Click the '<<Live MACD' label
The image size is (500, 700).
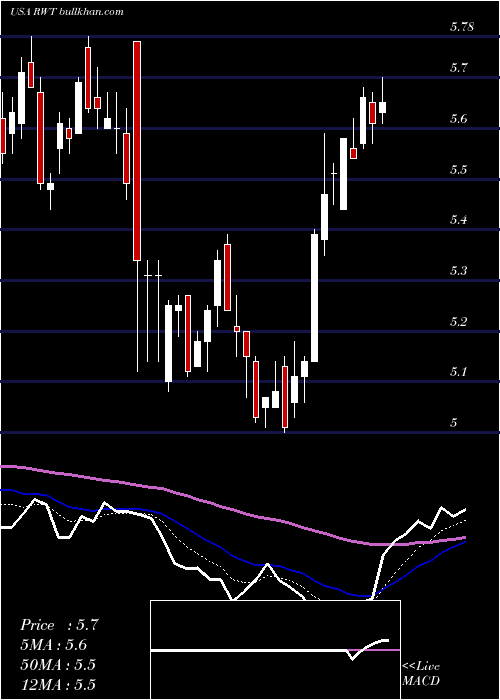click(421, 674)
